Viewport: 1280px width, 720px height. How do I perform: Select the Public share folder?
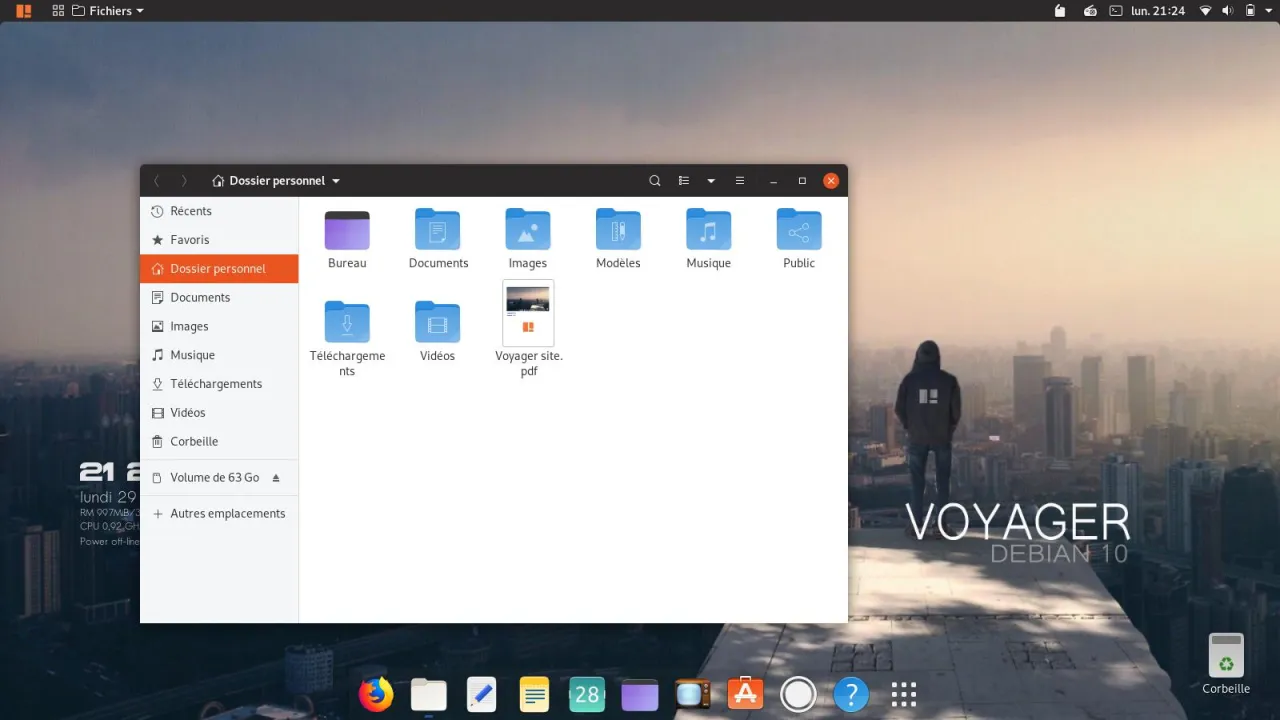tap(798, 230)
